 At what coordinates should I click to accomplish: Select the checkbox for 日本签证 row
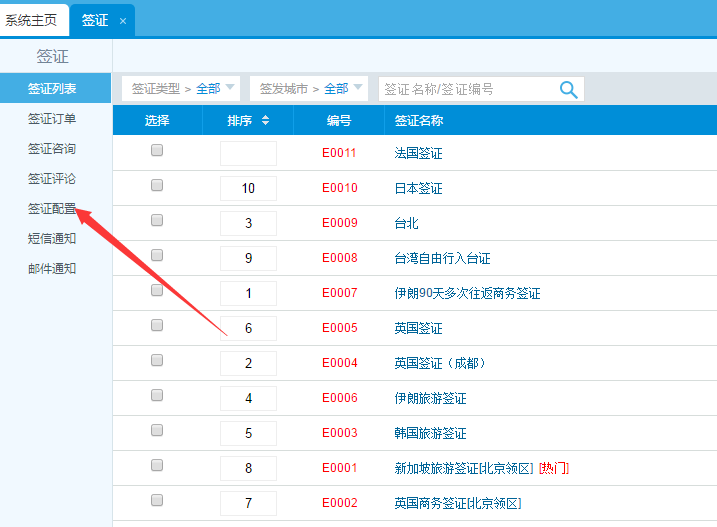pos(157,186)
